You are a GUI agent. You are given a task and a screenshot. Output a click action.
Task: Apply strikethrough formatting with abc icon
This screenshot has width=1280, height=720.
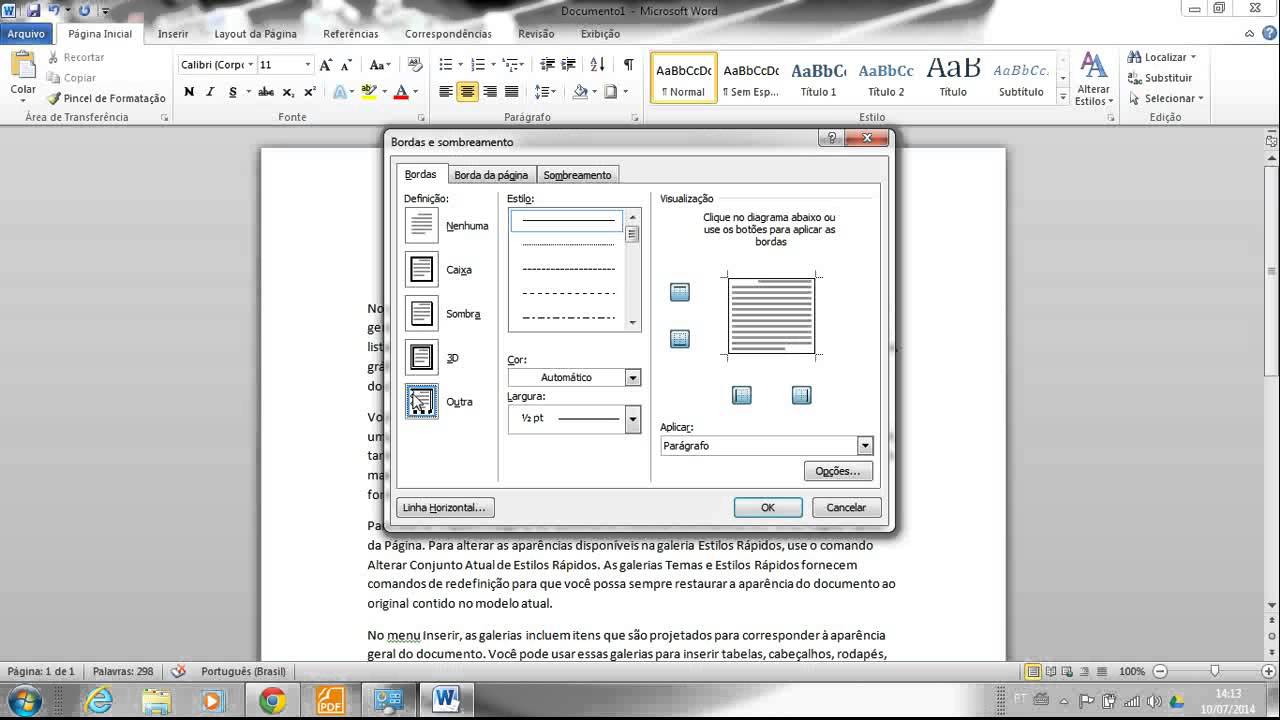[x=266, y=92]
